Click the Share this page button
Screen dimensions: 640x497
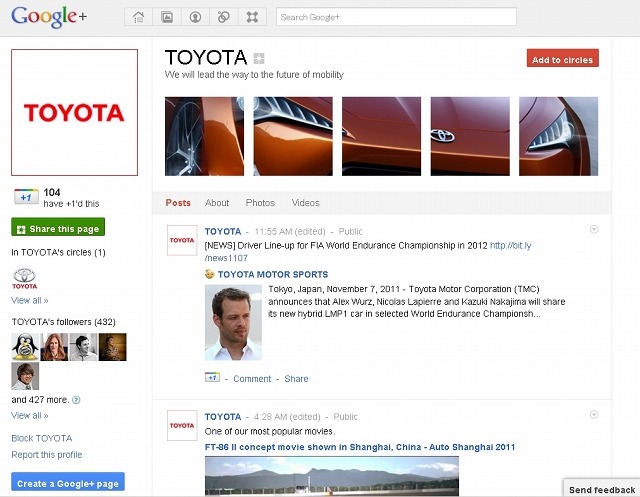click(58, 227)
